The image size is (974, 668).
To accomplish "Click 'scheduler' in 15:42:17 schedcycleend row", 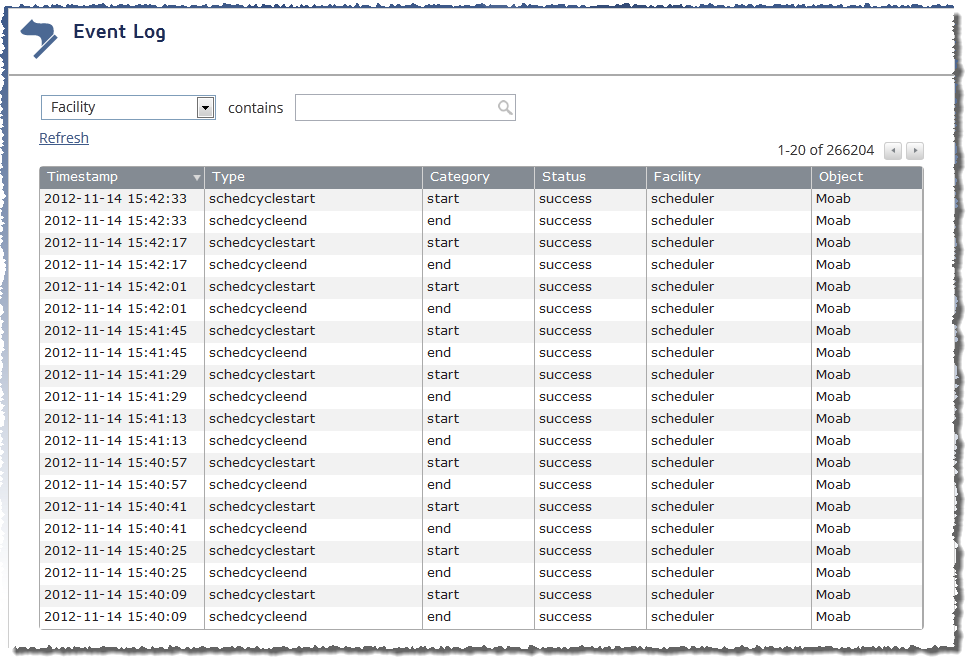I will (682, 265).
